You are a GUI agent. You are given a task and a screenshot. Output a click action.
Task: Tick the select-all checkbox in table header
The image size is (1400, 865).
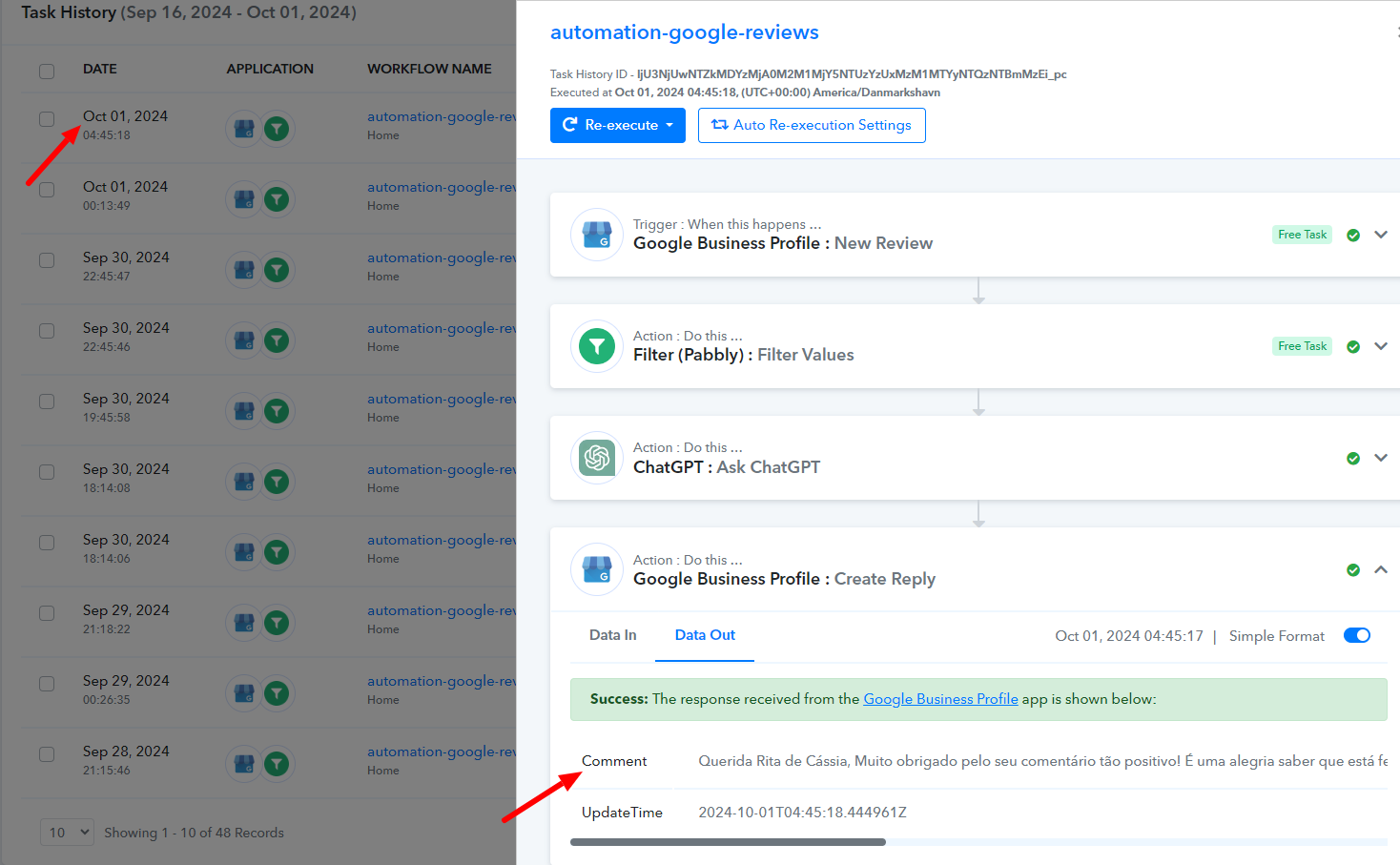pos(47,71)
